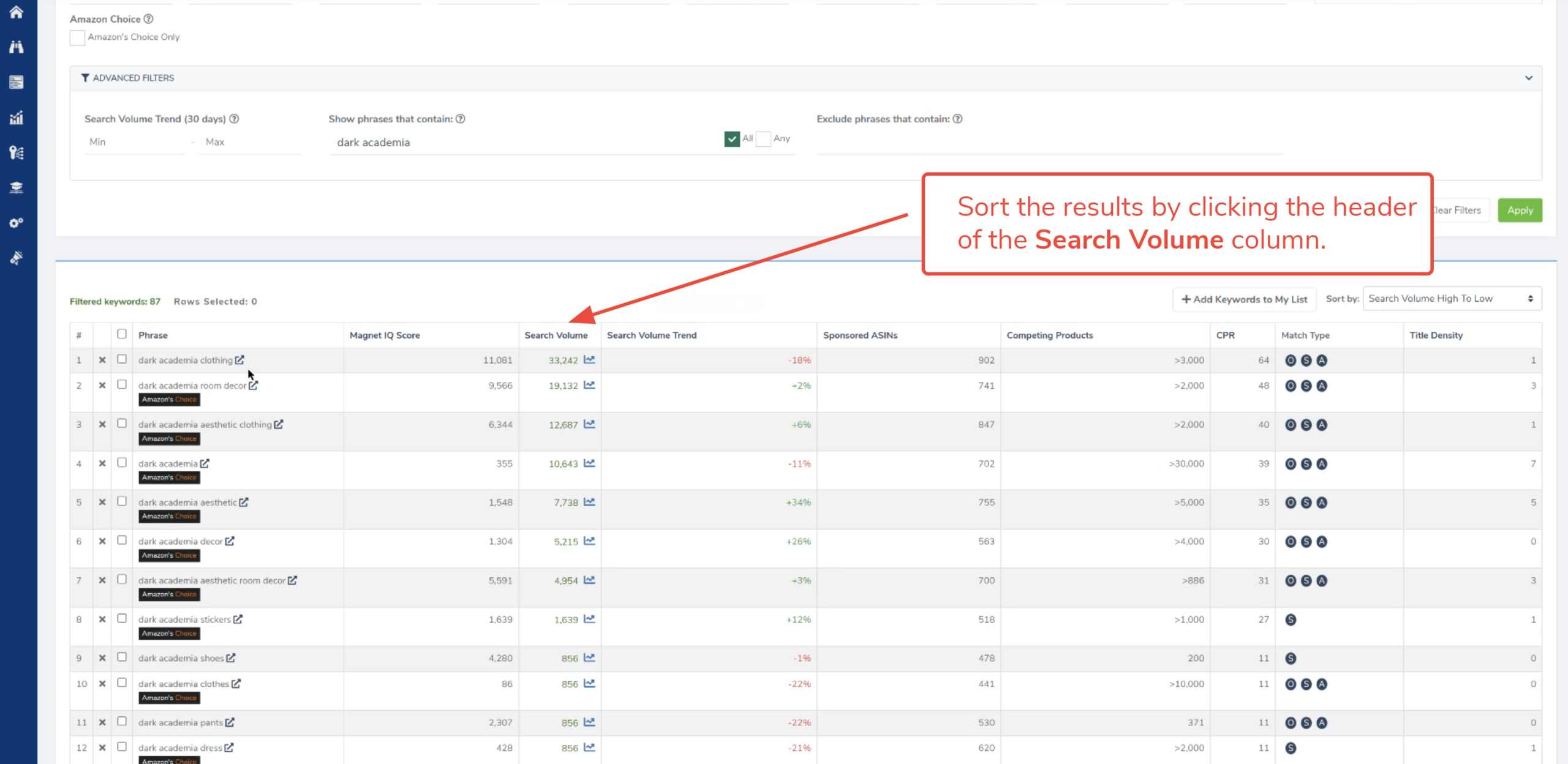1568x764 pixels.
Task: Remove the dark academia room decor row
Action: point(102,386)
